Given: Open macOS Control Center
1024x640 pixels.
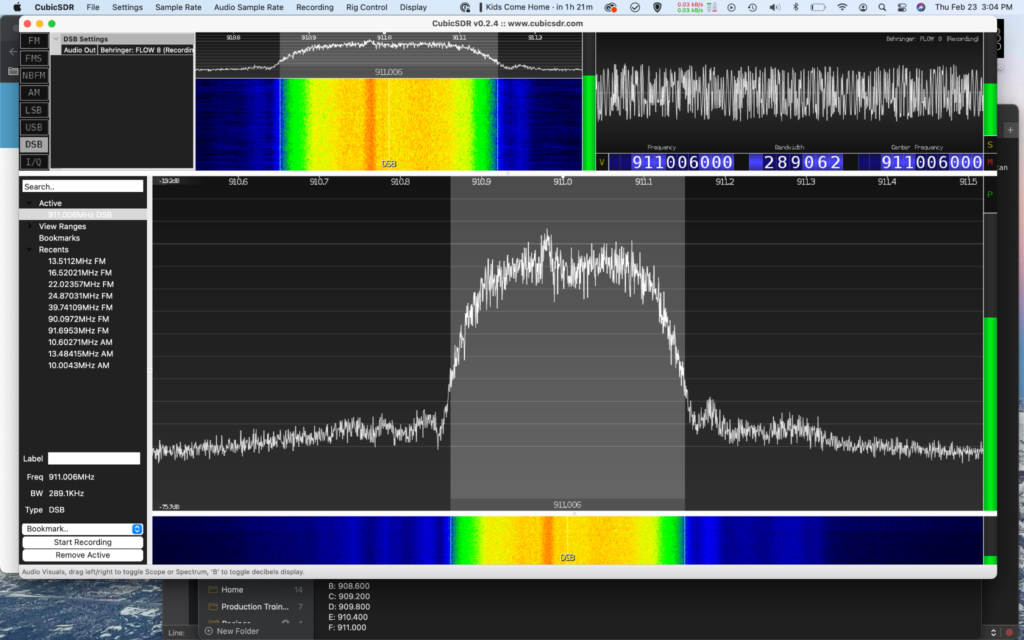Looking at the screenshot, I should tap(902, 7).
